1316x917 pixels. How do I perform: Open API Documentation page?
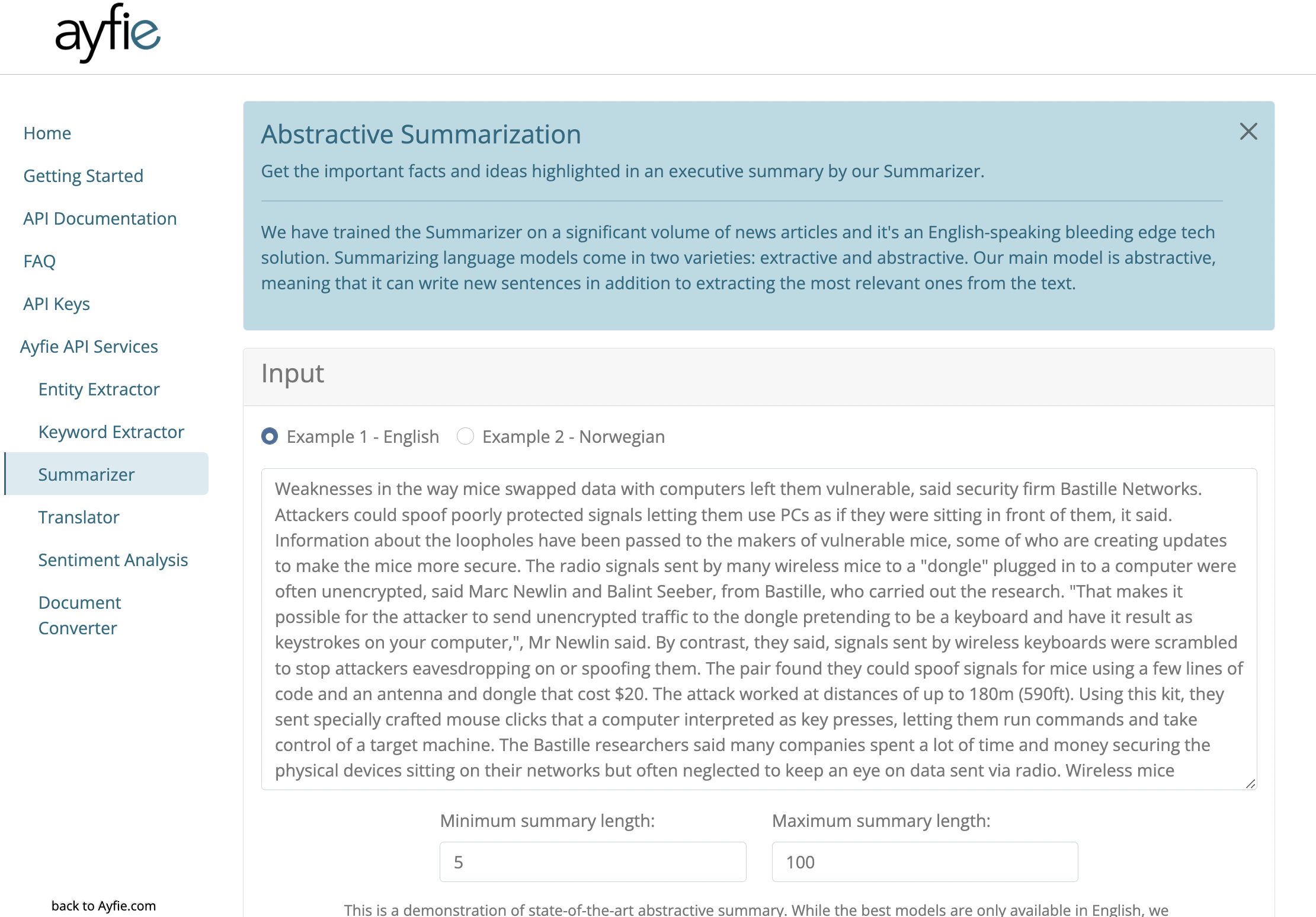(x=100, y=218)
